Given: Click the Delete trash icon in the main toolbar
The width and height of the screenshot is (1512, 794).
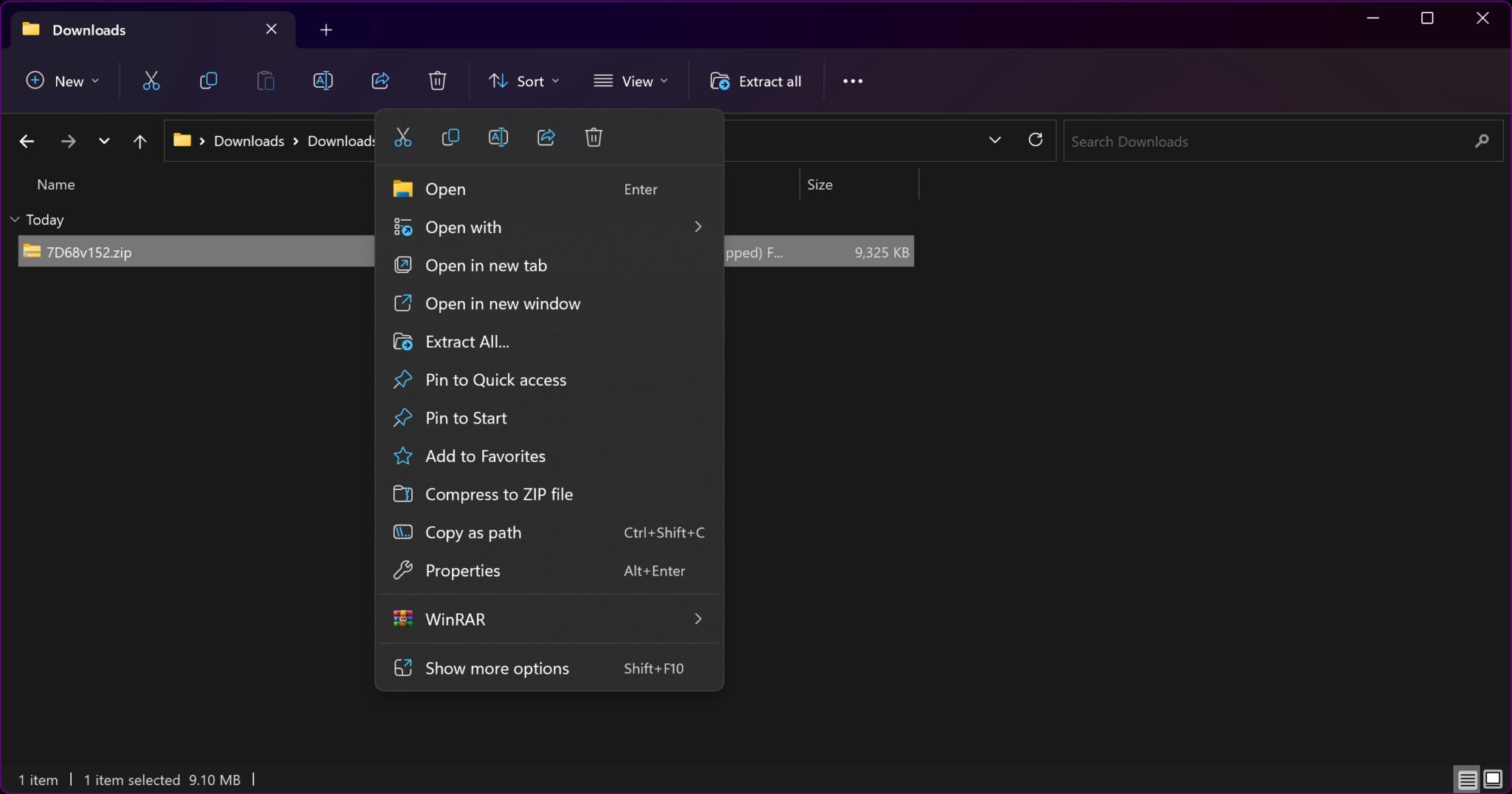Looking at the screenshot, I should [x=437, y=81].
